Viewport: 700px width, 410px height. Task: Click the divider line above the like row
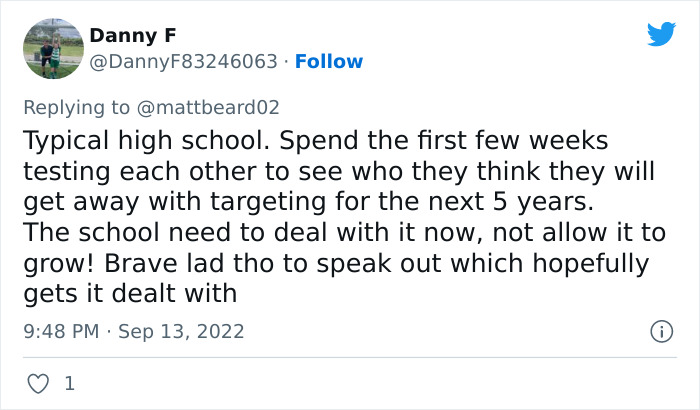(350, 357)
